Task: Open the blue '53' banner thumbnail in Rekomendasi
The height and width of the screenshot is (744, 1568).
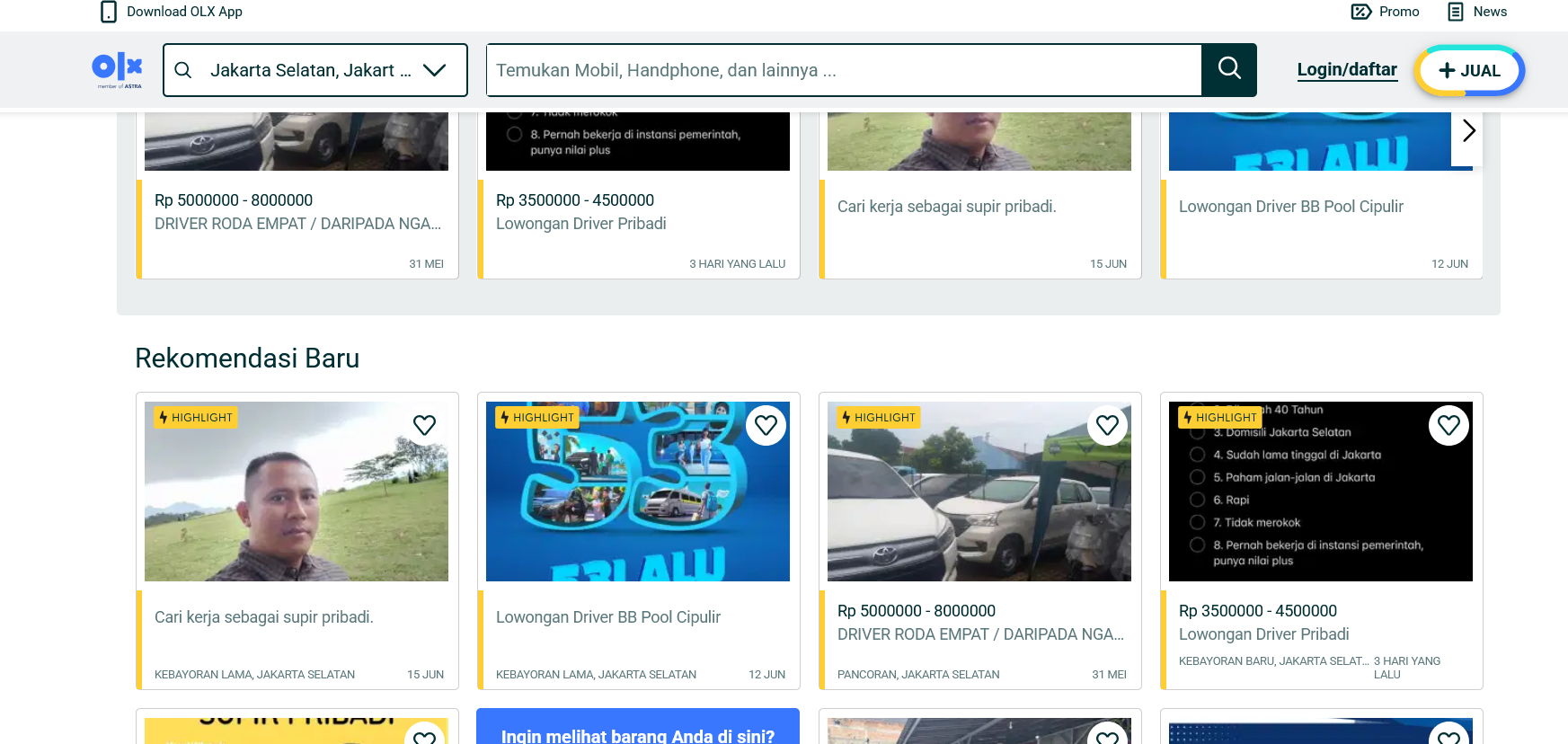Action: coord(638,492)
